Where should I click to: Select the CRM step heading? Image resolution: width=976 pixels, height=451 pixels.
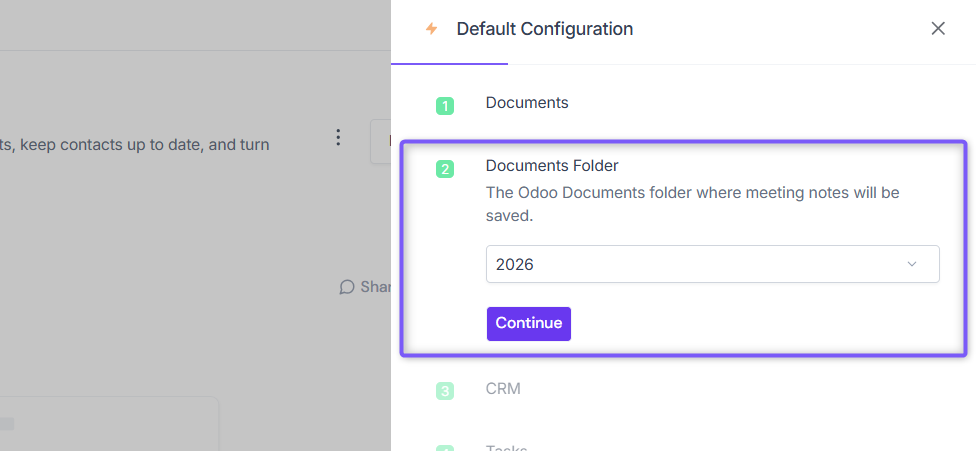click(x=503, y=389)
